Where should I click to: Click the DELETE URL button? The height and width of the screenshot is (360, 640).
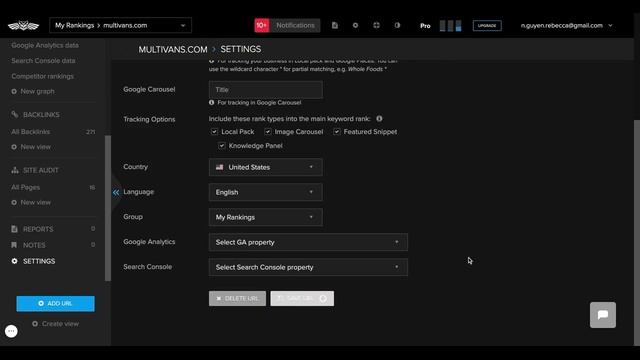pyautogui.click(x=237, y=298)
